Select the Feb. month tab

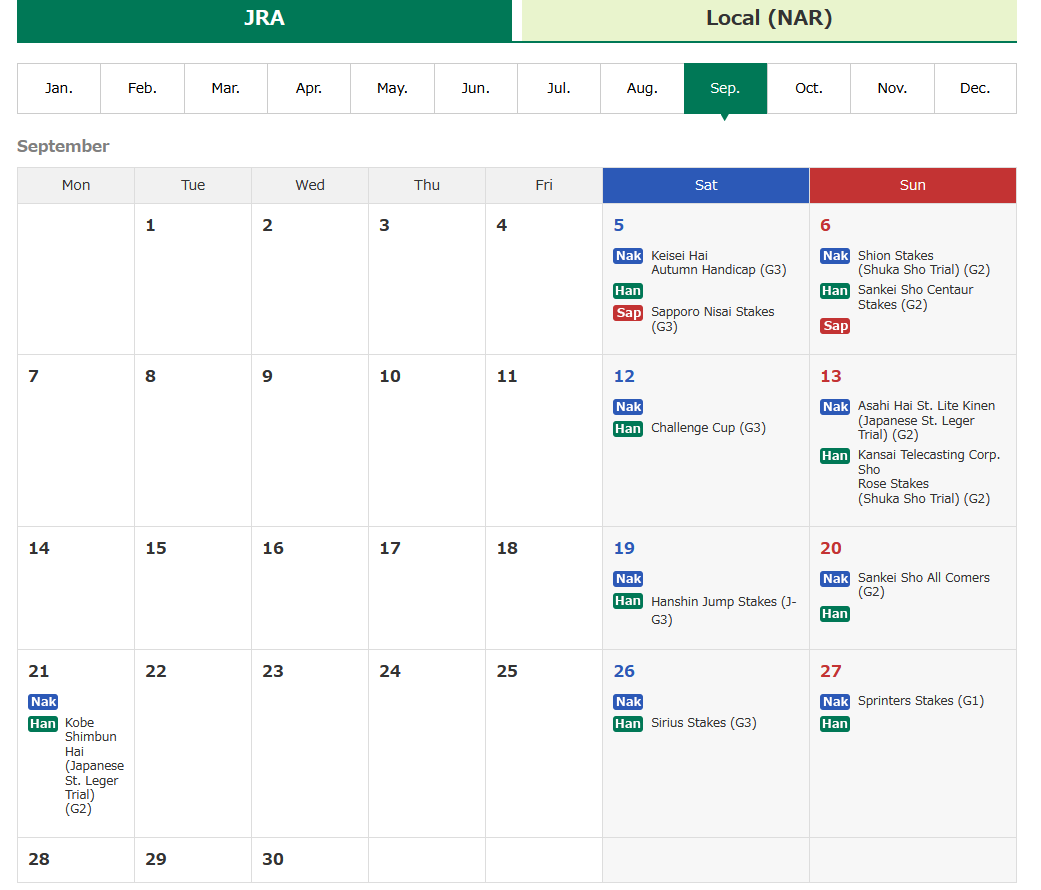pyautogui.click(x=142, y=88)
